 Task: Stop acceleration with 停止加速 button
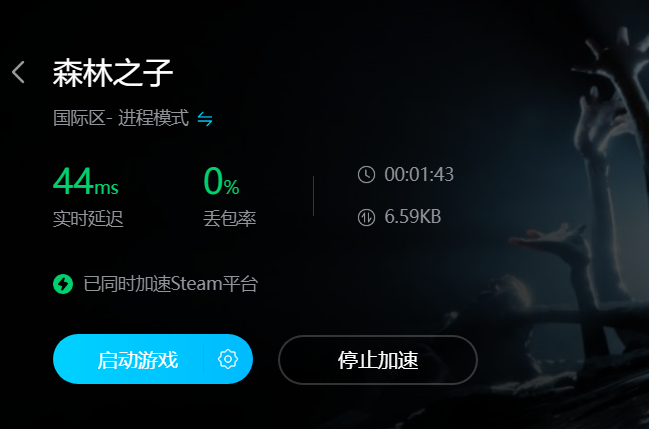click(378, 360)
